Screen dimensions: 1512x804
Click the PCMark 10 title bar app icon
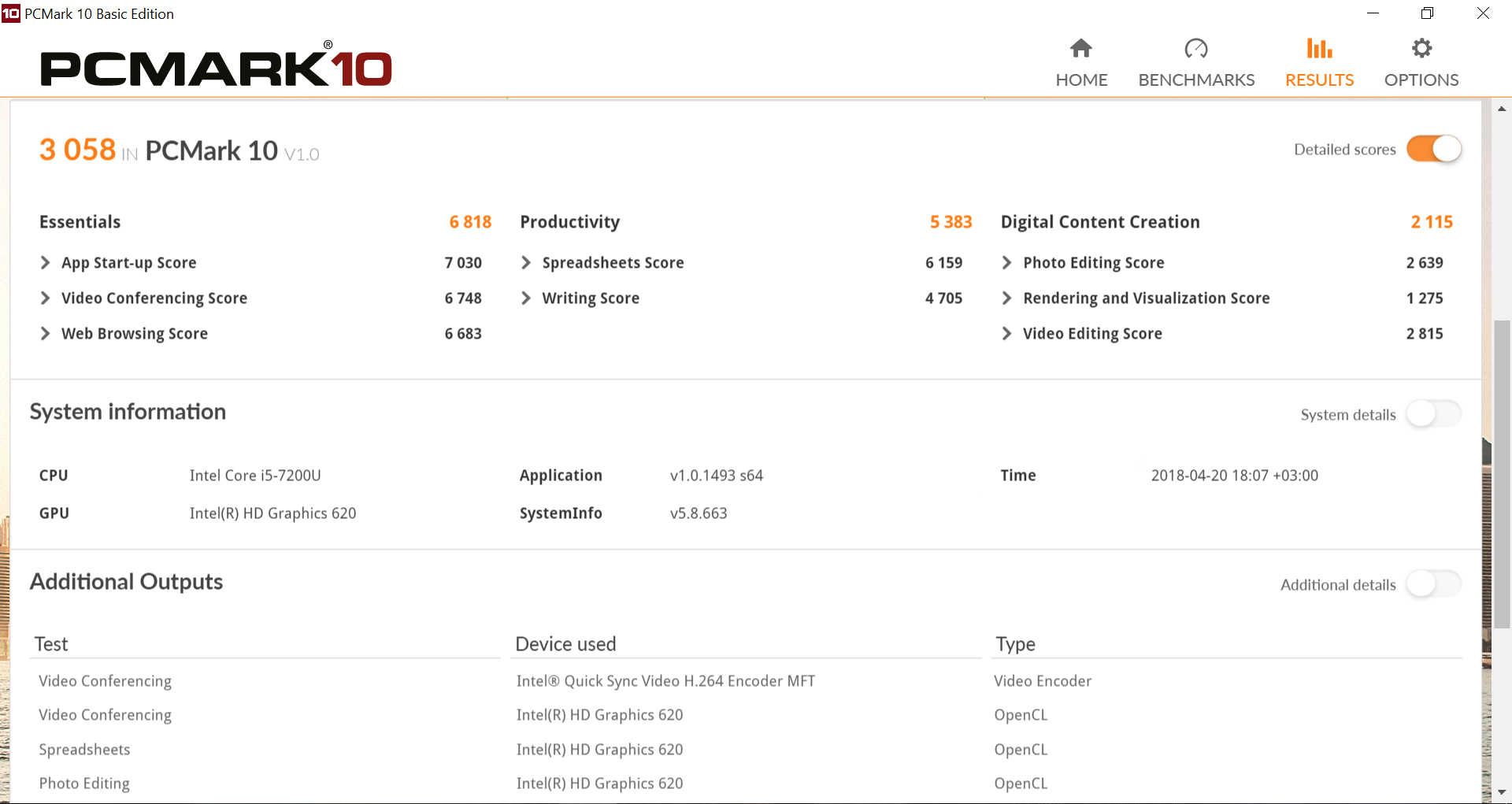click(11, 13)
